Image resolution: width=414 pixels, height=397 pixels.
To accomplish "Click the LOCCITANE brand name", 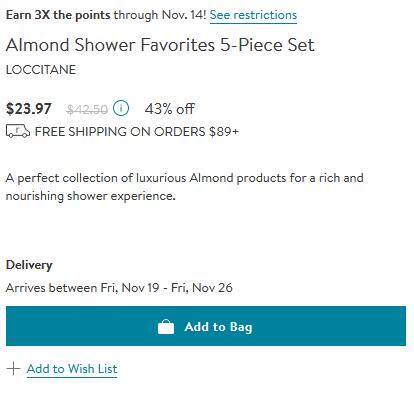I will (x=41, y=70).
